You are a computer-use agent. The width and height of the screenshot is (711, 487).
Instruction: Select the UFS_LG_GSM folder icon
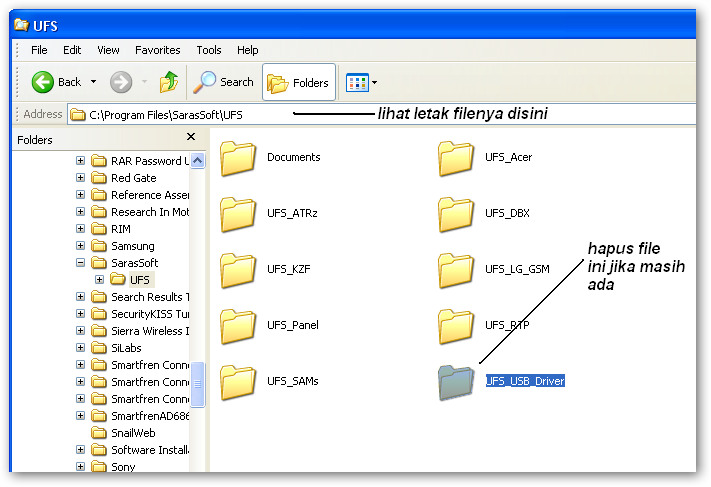point(456,270)
